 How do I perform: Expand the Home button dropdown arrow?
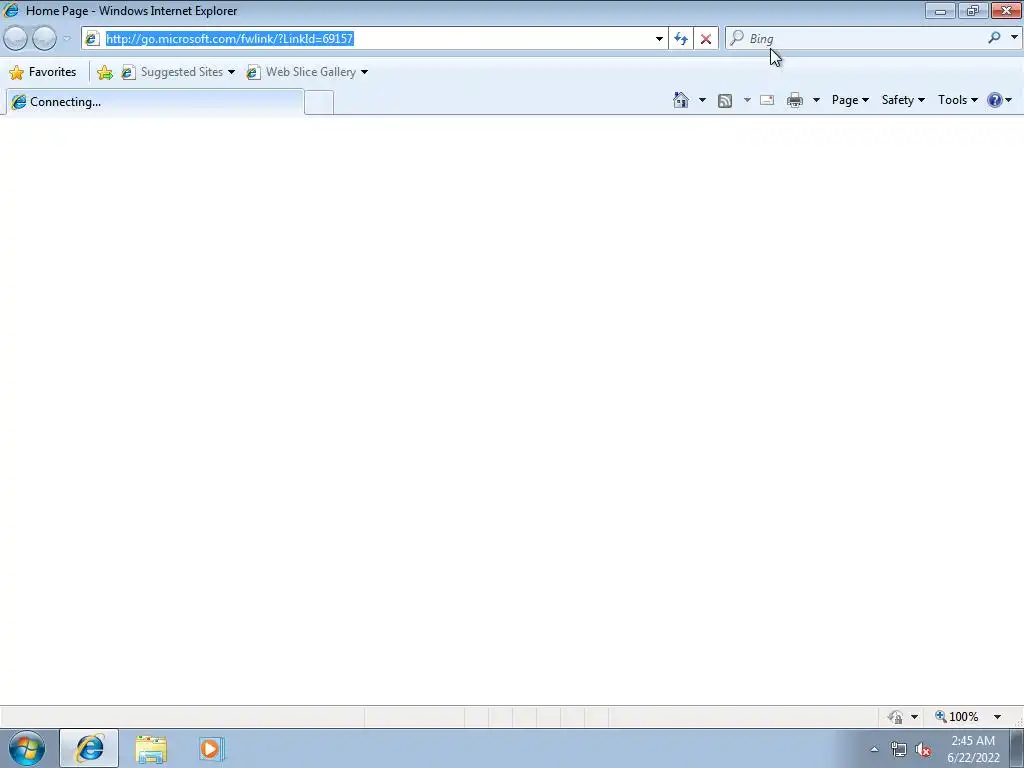pos(702,100)
